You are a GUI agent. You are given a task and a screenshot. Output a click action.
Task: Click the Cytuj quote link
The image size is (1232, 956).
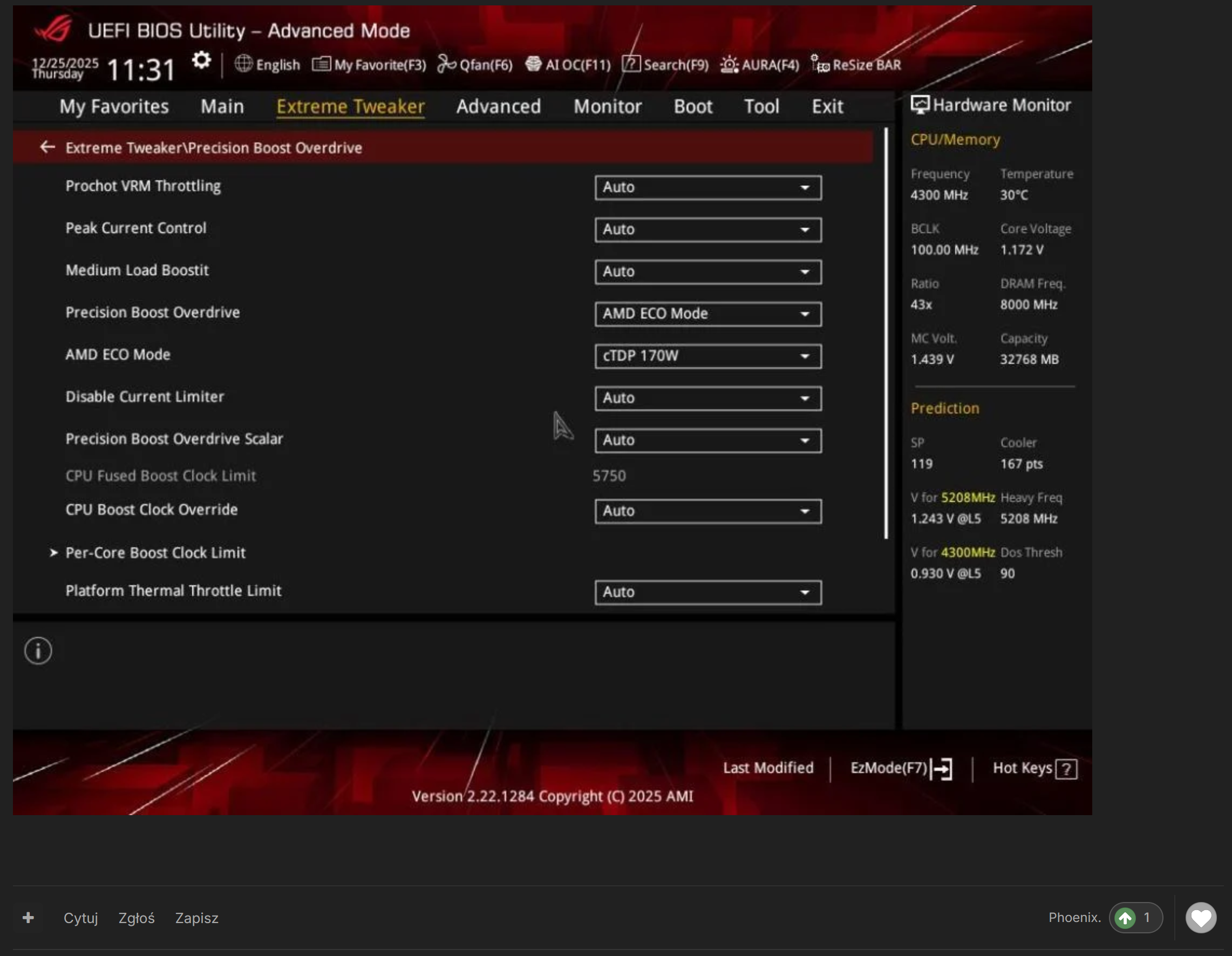(80, 918)
